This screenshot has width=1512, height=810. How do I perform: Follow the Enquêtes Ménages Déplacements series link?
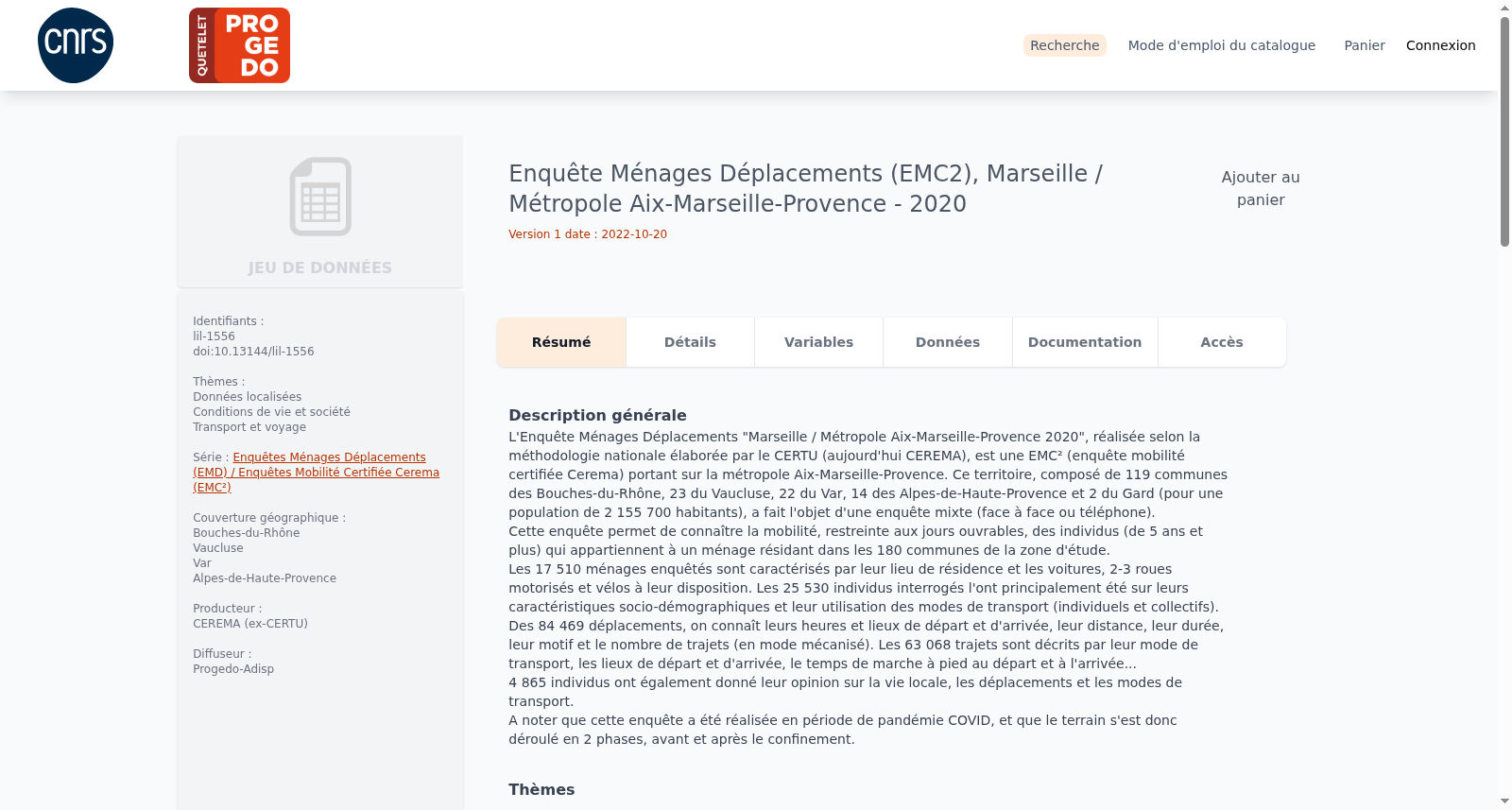316,473
